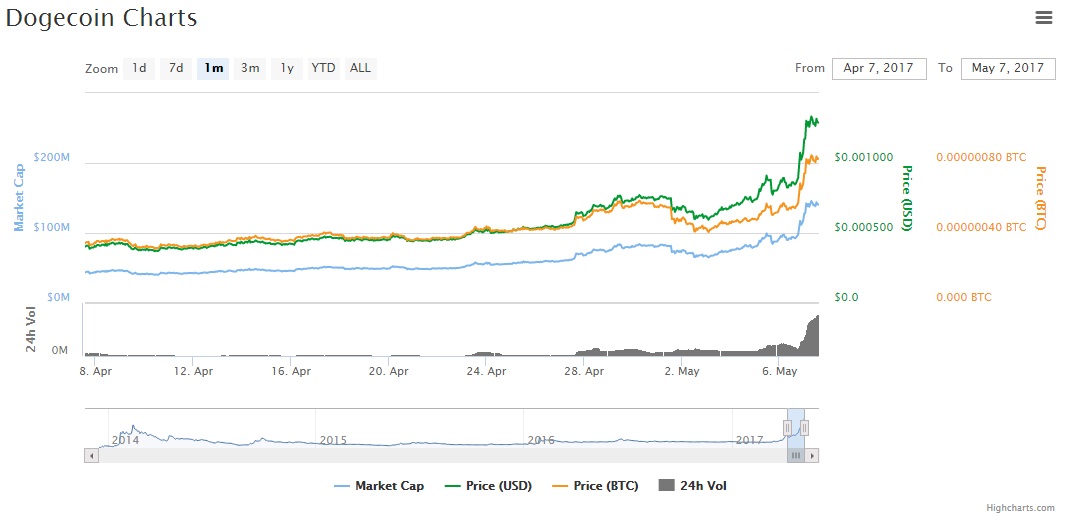Screen dimensions: 1077x524
Task: Set zoom range to 1d
Action: 139,68
